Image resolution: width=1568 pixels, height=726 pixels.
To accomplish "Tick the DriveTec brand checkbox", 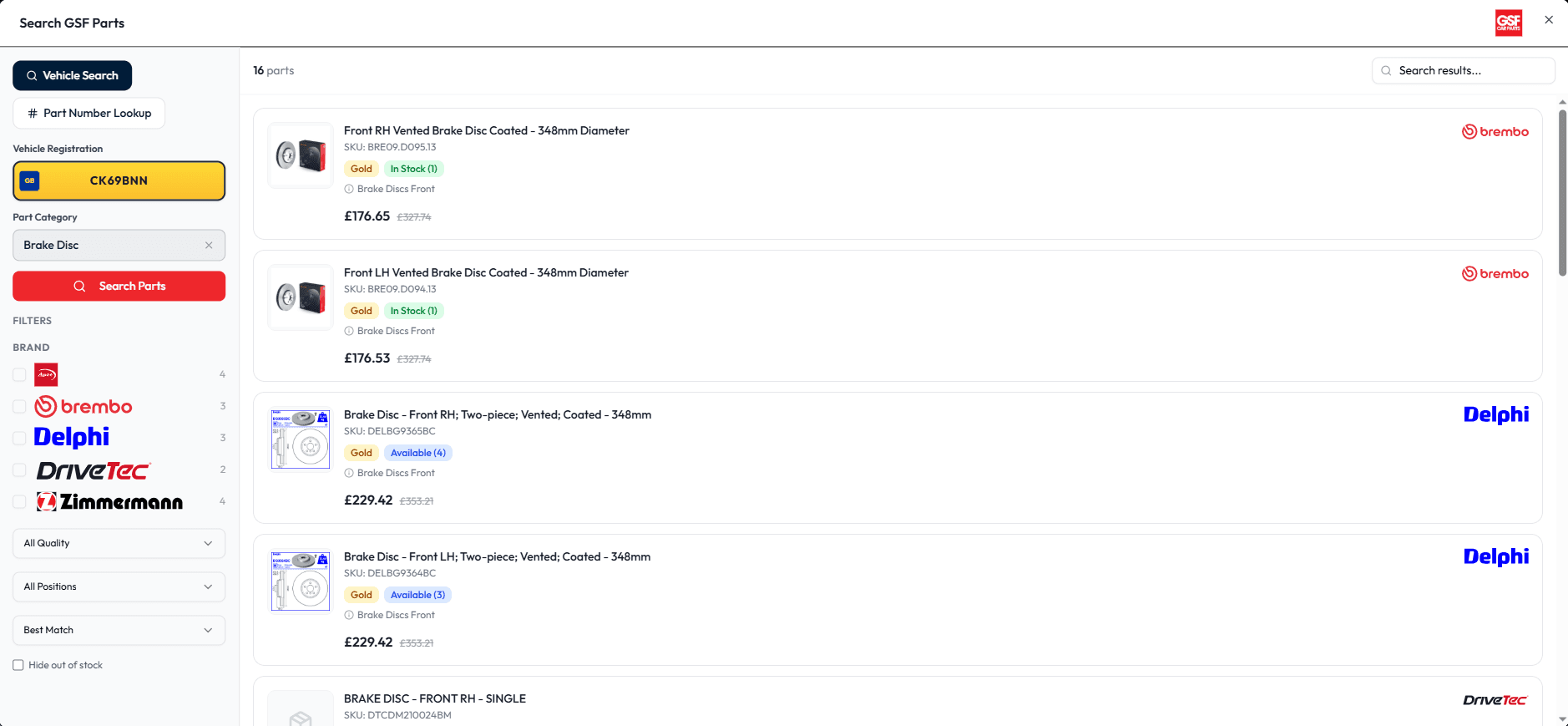I will [19, 470].
